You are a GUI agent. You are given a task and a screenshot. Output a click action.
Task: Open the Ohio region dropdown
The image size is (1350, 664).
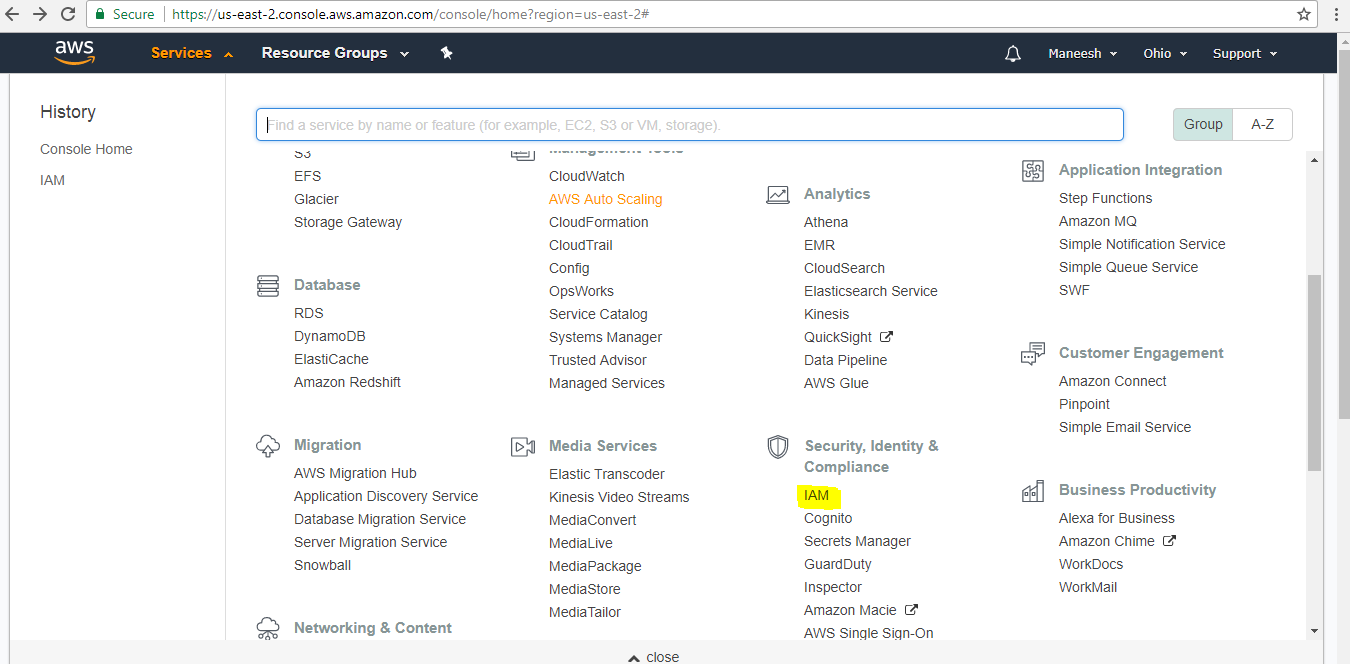tap(1165, 54)
